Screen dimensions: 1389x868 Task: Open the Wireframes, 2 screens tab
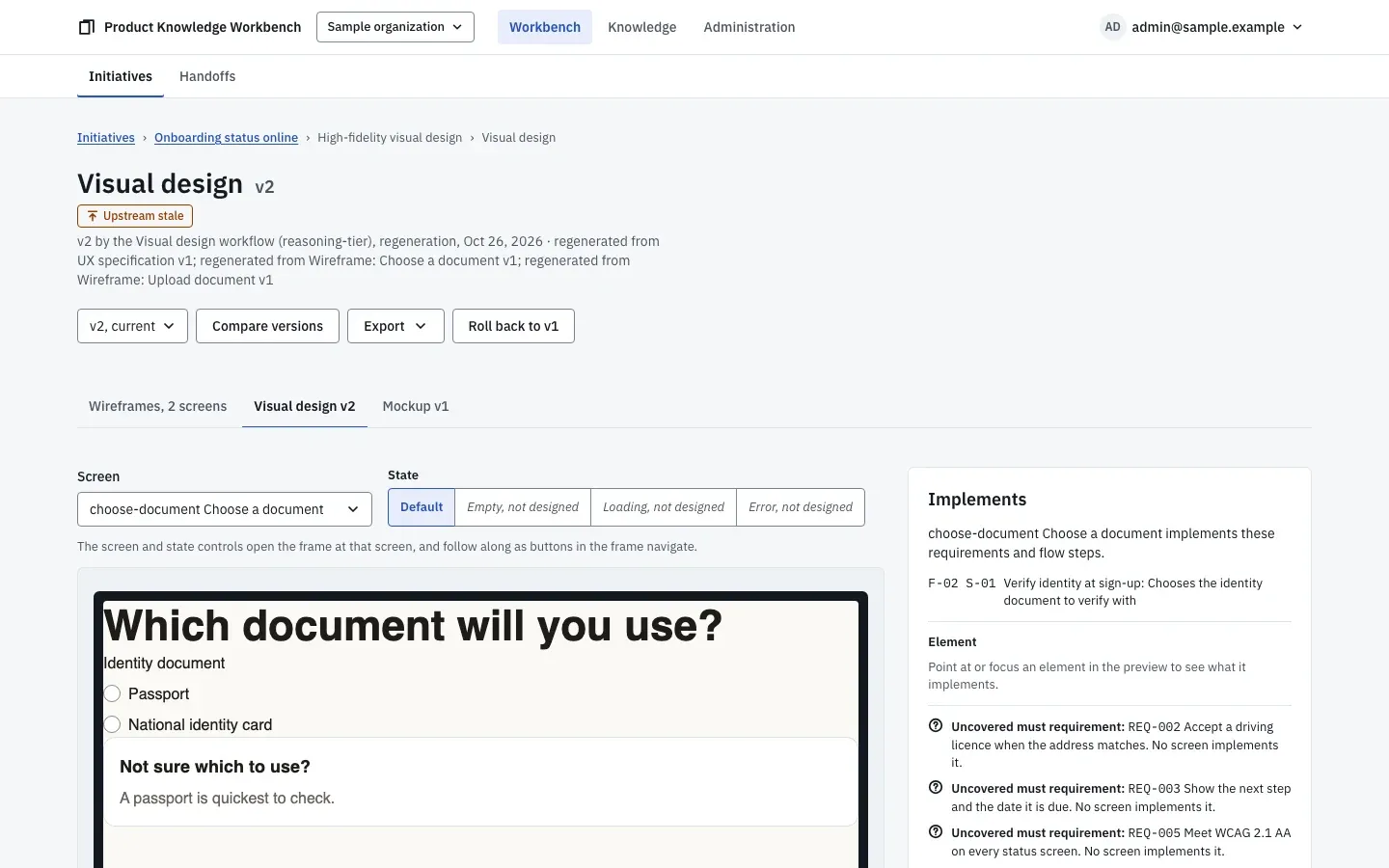pyautogui.click(x=158, y=406)
